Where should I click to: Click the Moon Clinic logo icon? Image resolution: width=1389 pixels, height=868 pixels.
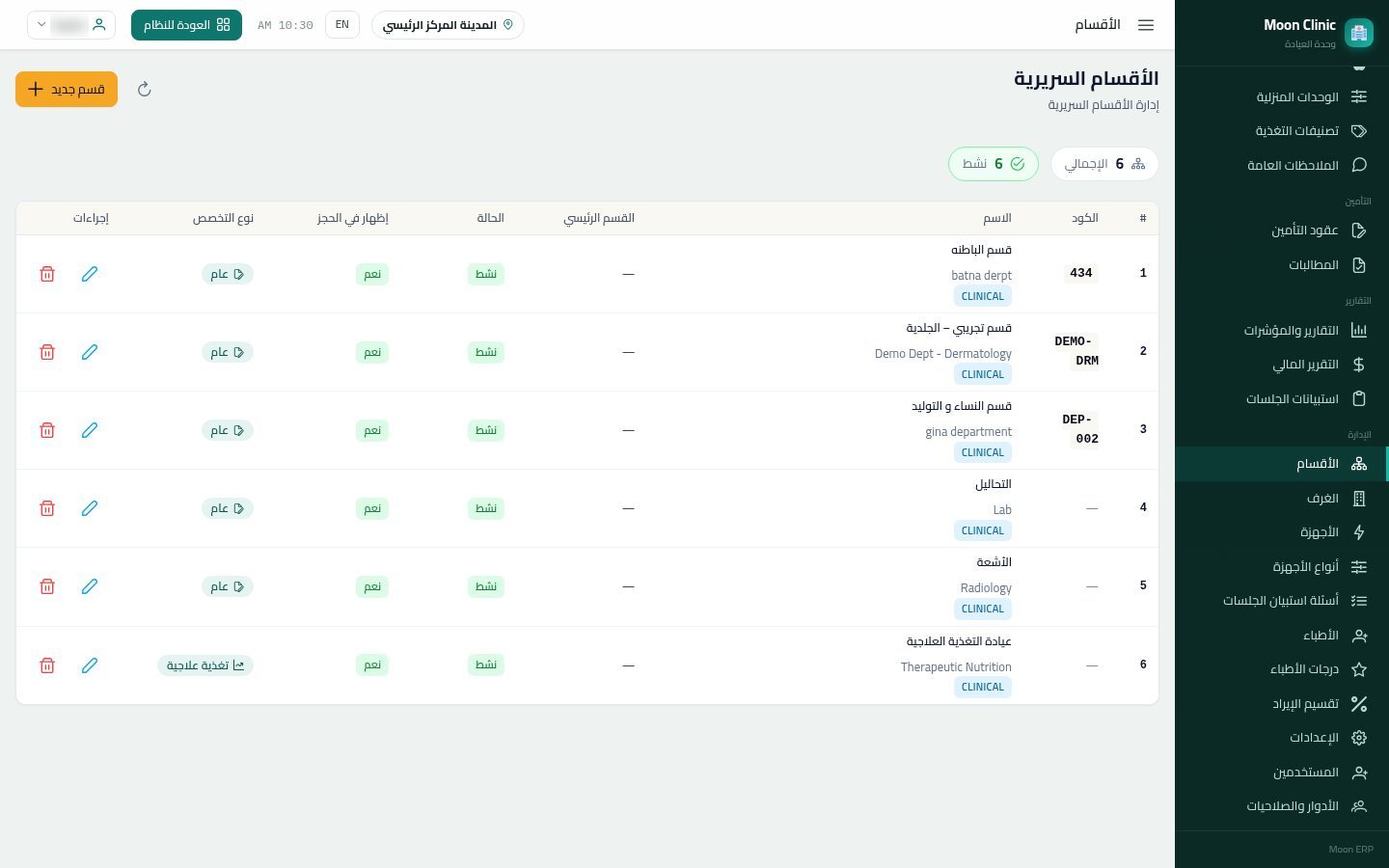(1359, 33)
